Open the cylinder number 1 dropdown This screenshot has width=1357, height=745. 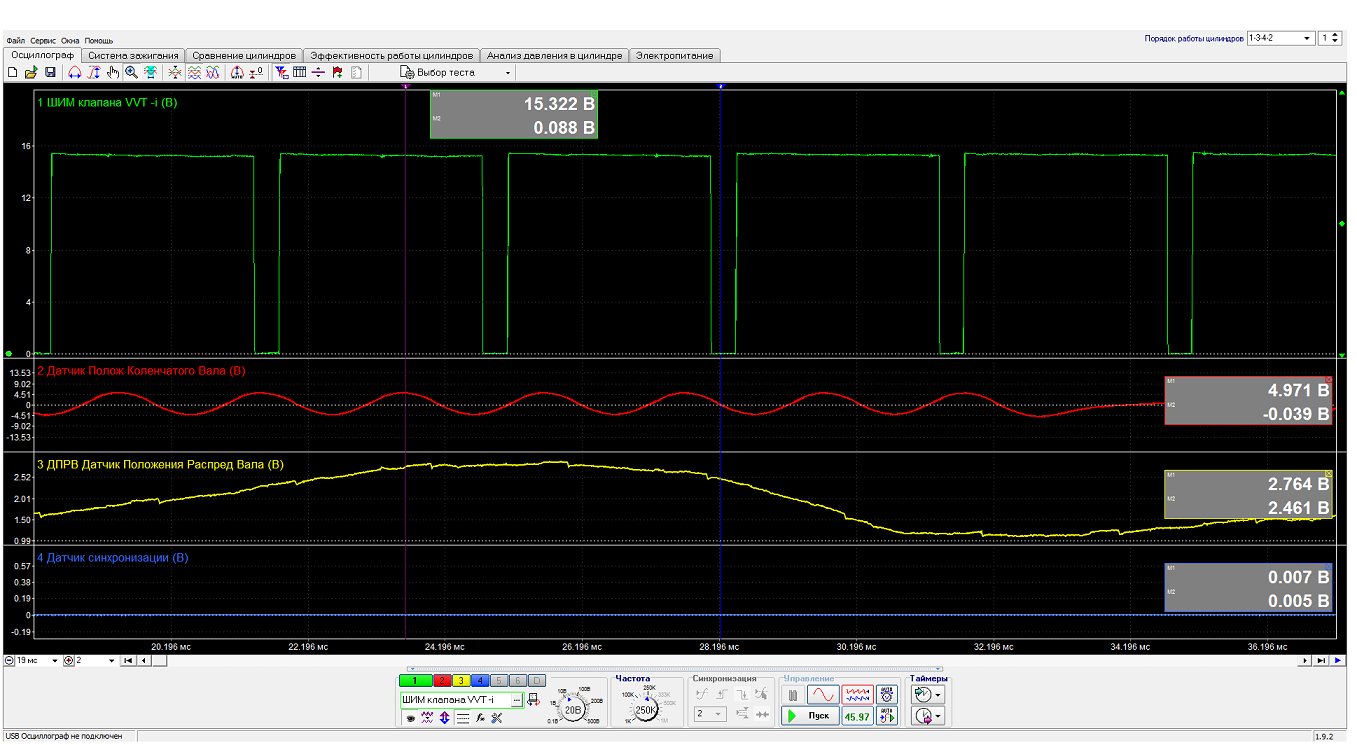[1330, 38]
